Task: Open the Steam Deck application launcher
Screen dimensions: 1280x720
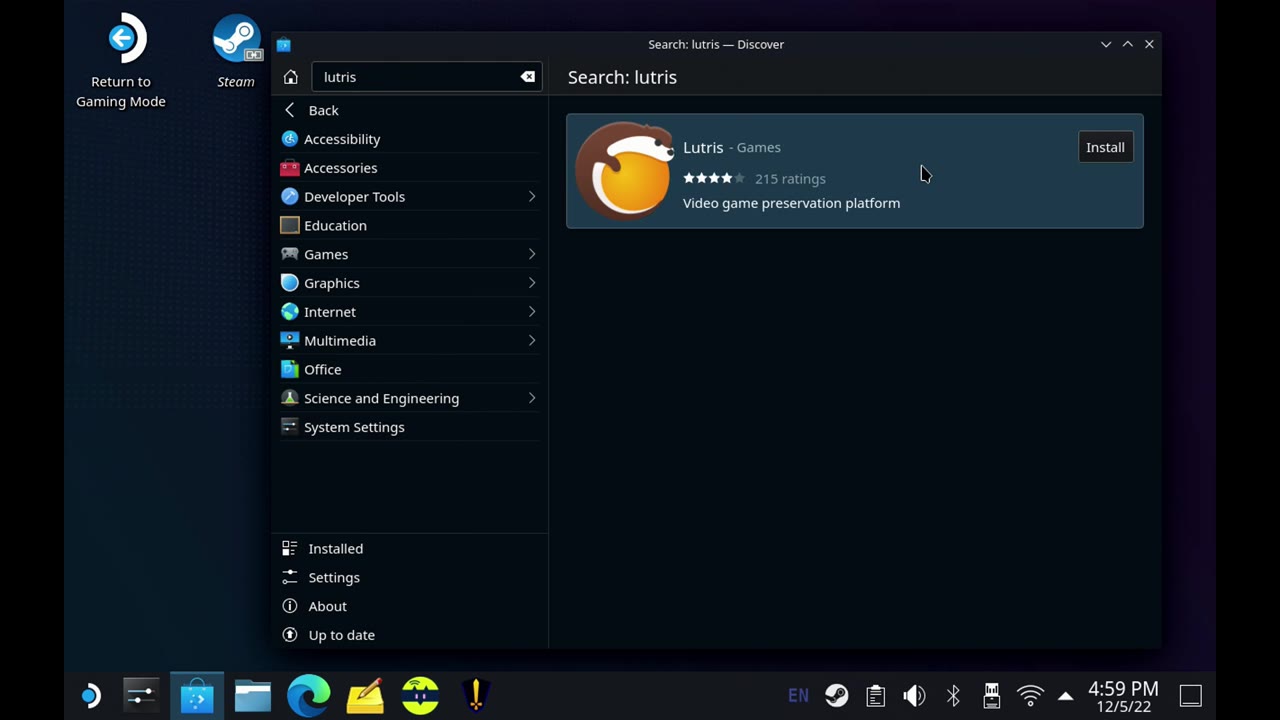Action: point(90,695)
